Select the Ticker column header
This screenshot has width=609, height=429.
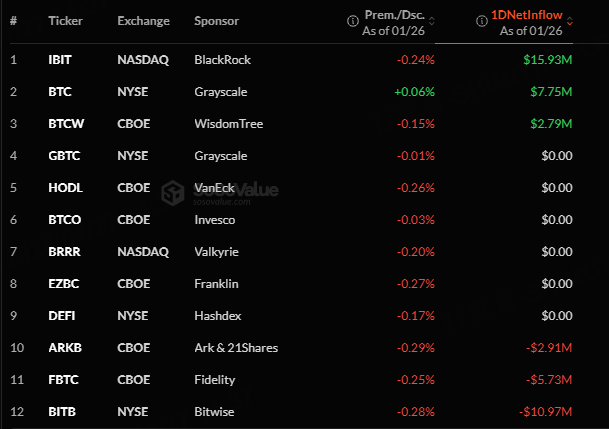(x=65, y=21)
